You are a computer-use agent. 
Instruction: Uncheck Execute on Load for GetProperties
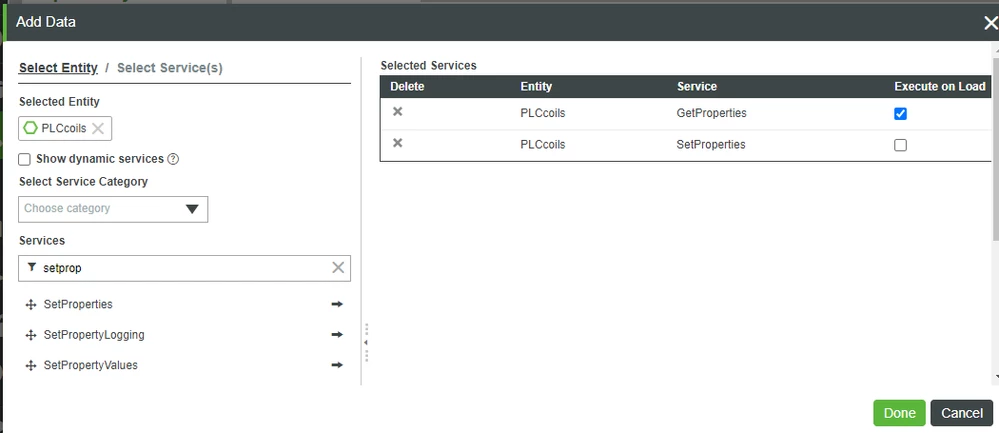tap(900, 114)
